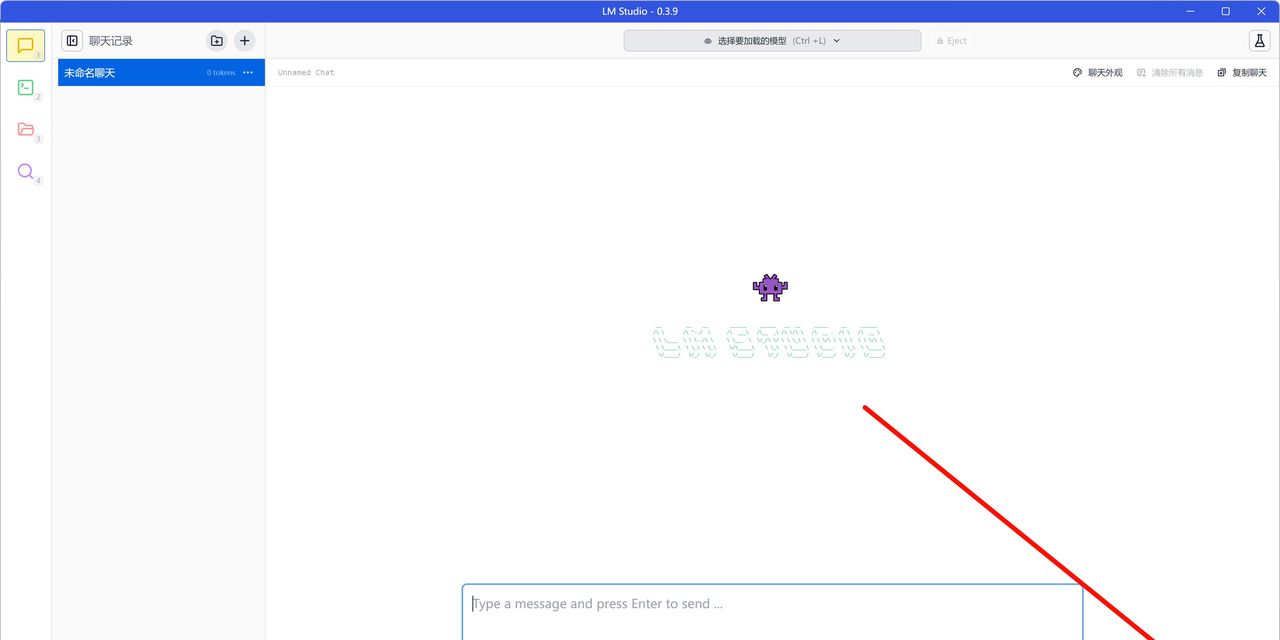Click the 聊天记录 header label

[x=111, y=41]
